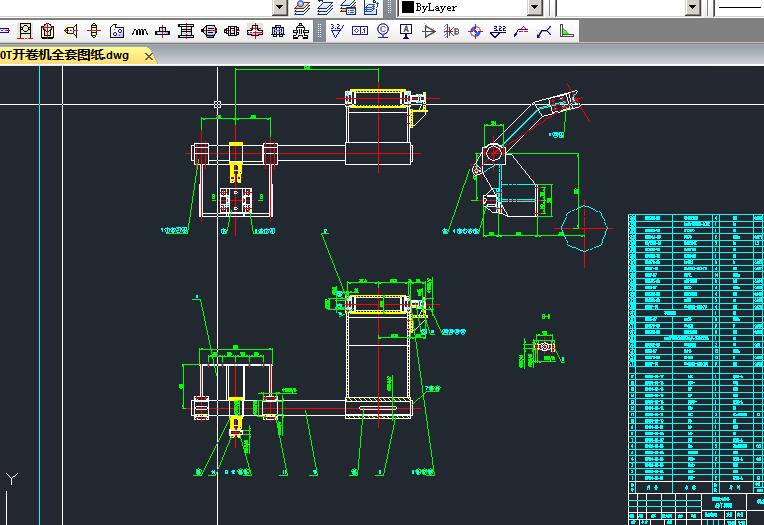Image resolution: width=764 pixels, height=525 pixels.
Task: Open layer tool with blue sphere icon
Action: tap(302, 7)
